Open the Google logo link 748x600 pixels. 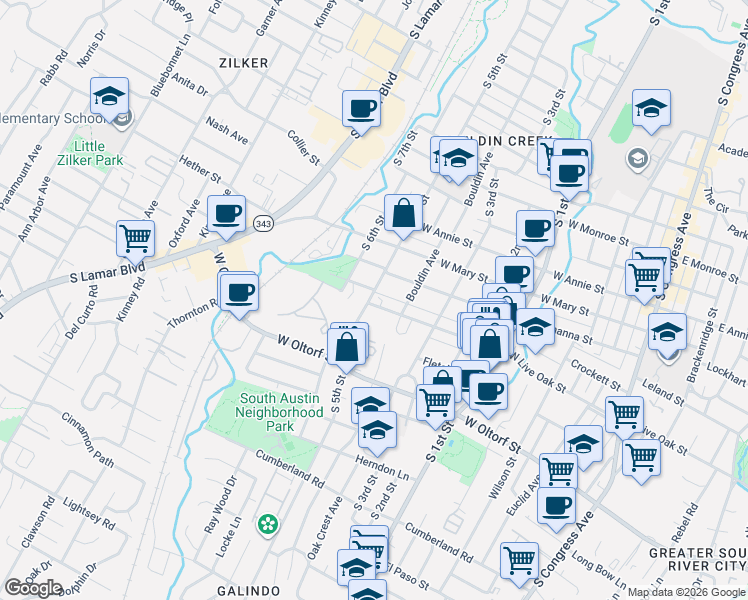(x=34, y=589)
